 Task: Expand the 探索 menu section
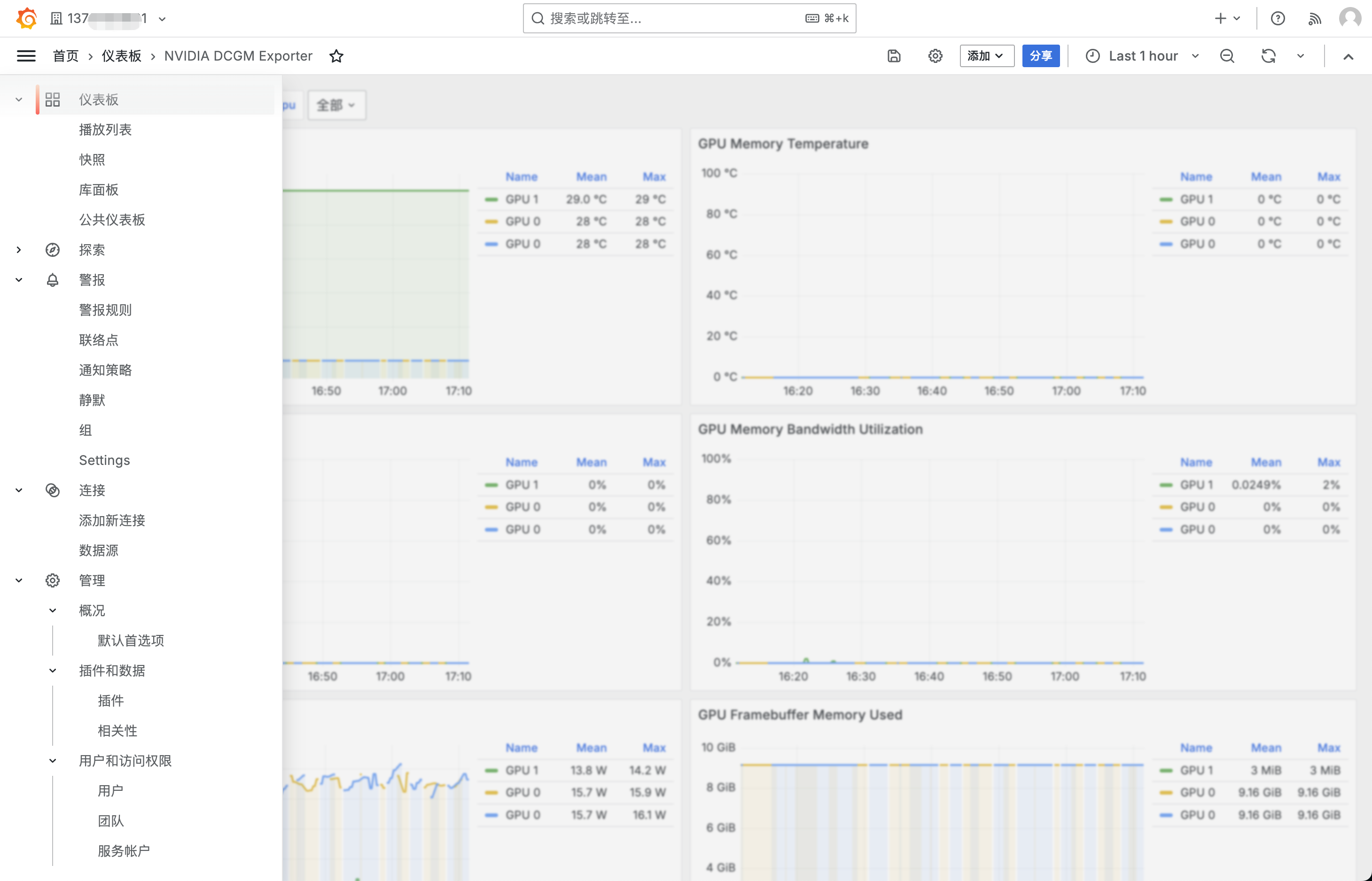19,250
